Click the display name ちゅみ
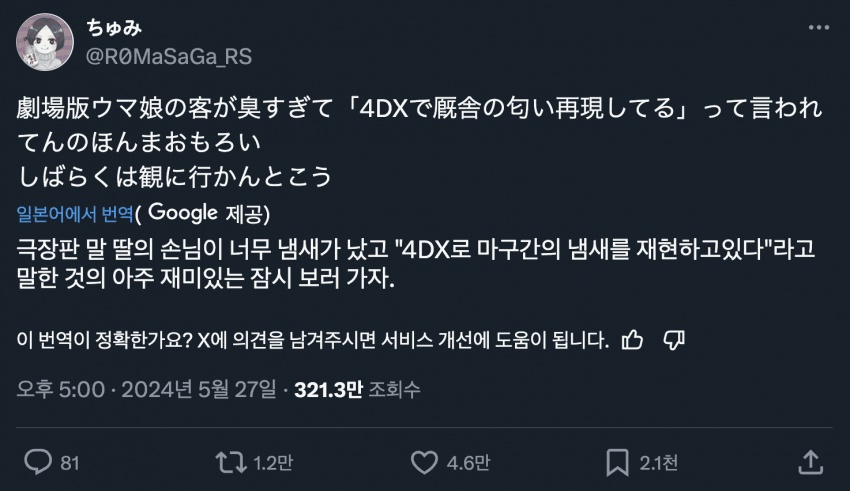Image resolution: width=850 pixels, height=491 pixels. click(114, 27)
